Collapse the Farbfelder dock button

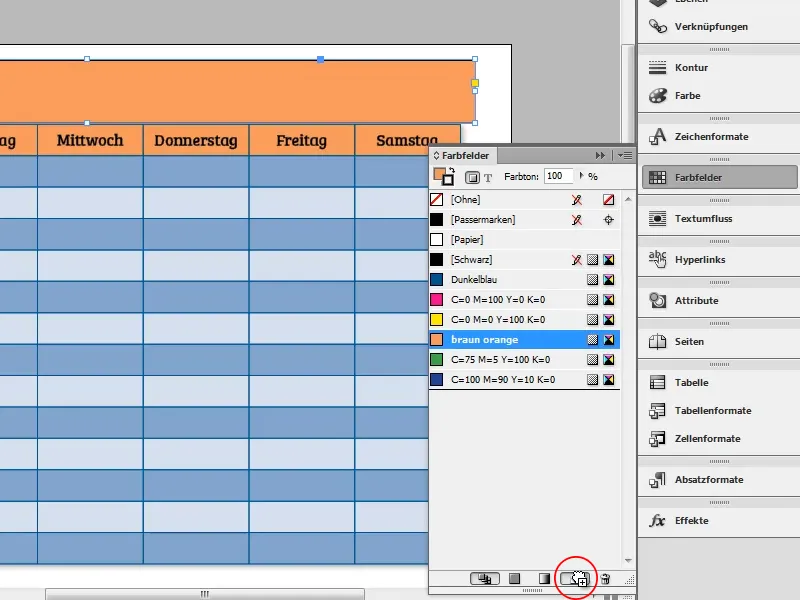point(719,178)
